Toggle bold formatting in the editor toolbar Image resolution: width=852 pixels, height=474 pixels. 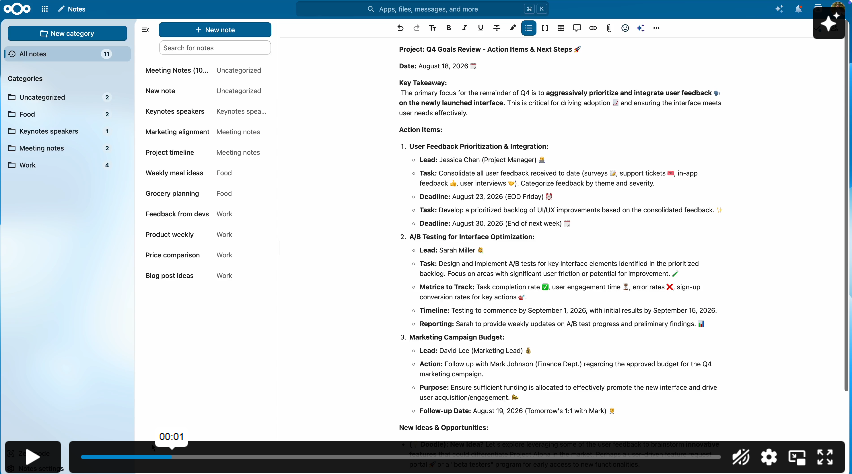click(449, 28)
